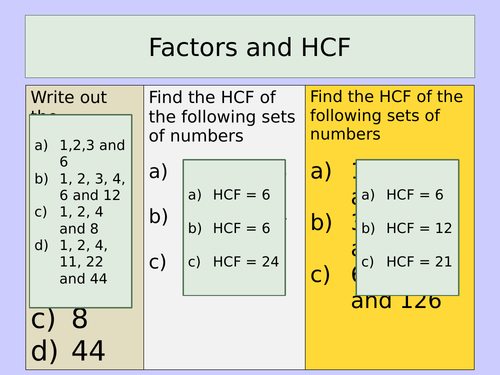Click the 'd) 44' question item
Screen dimensions: 500x375
tap(68, 351)
